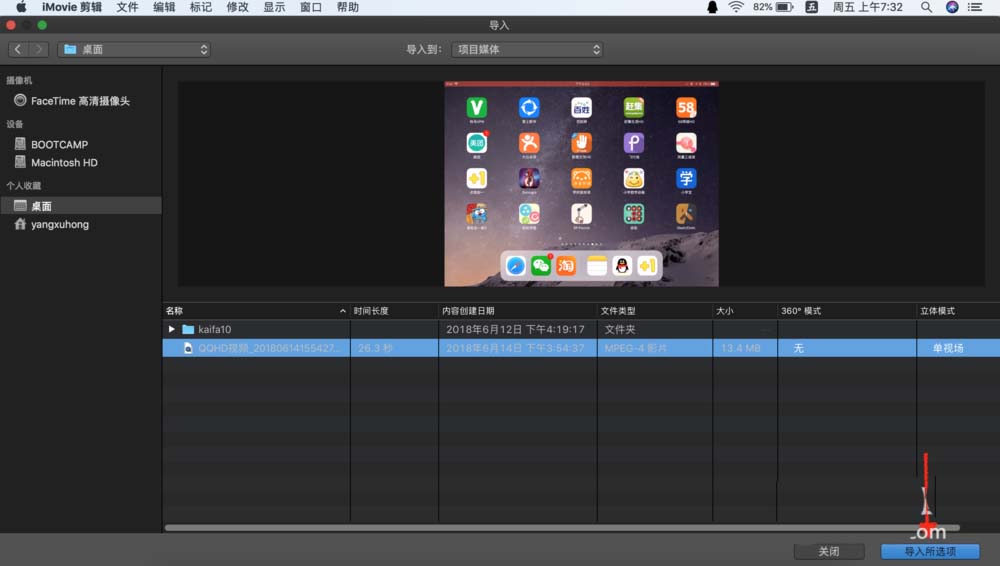Click the 2018年6月14日 creation date cell
The width and height of the screenshot is (1000, 566).
click(515, 348)
